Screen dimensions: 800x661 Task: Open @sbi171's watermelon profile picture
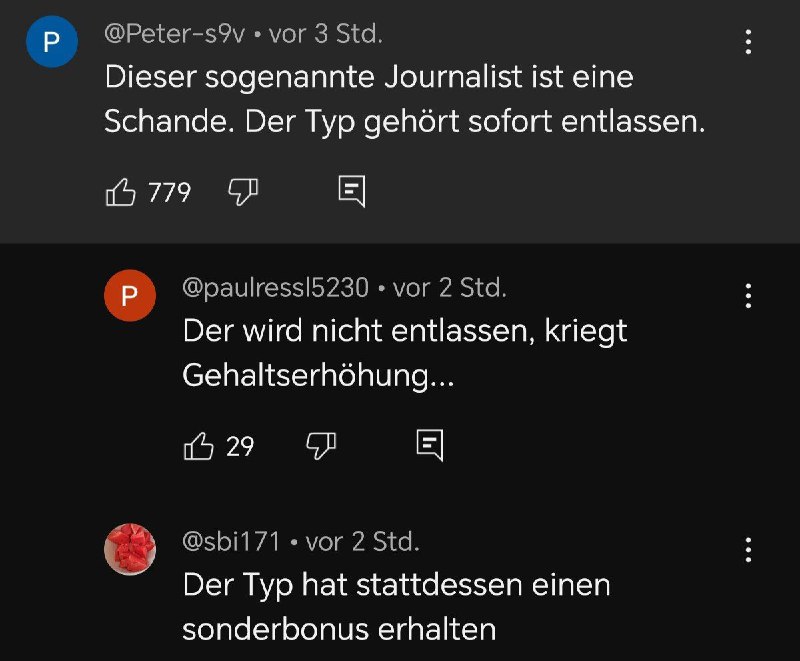[130, 549]
